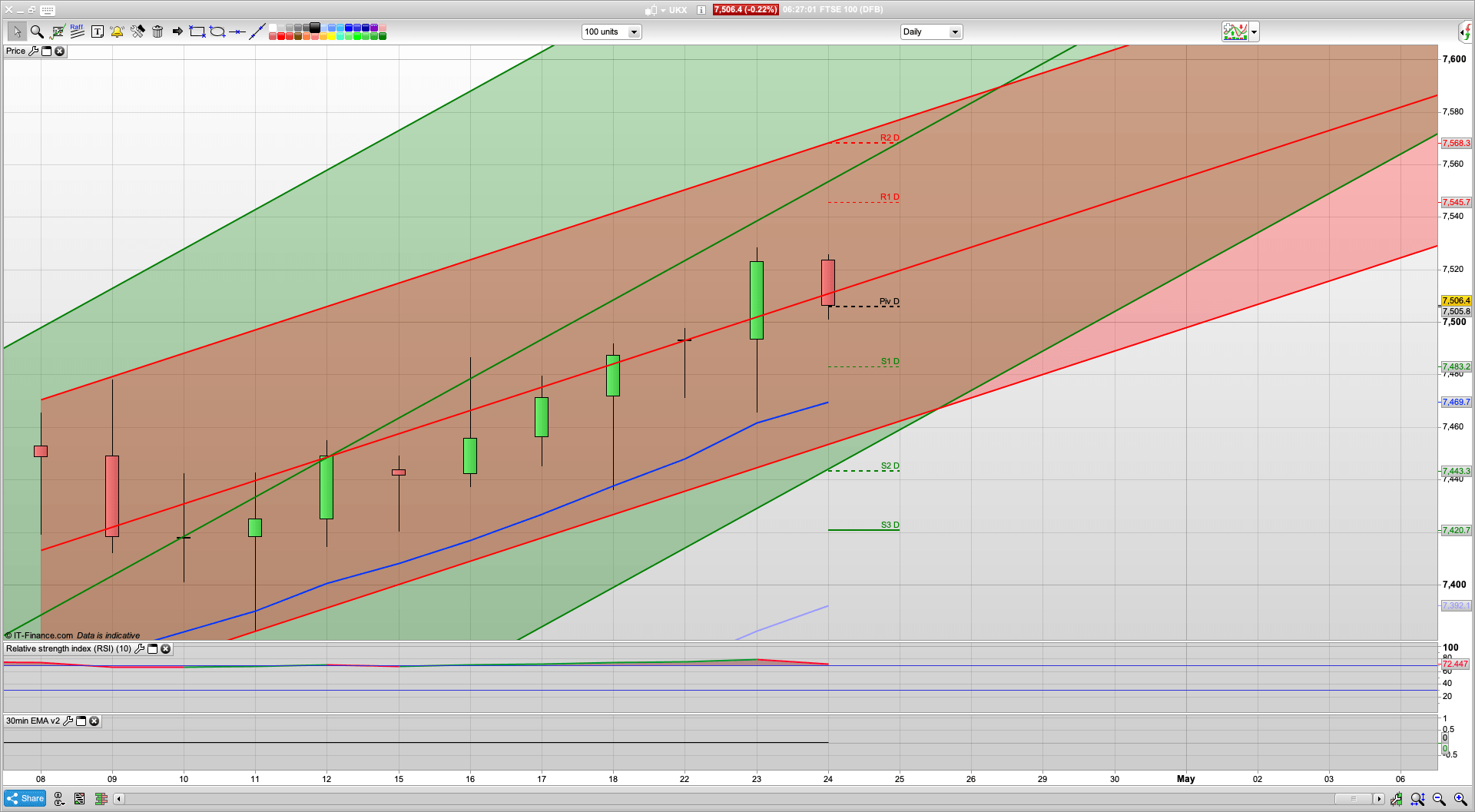Click the zoom to fit magnifier icon

pyautogui.click(x=1417, y=799)
